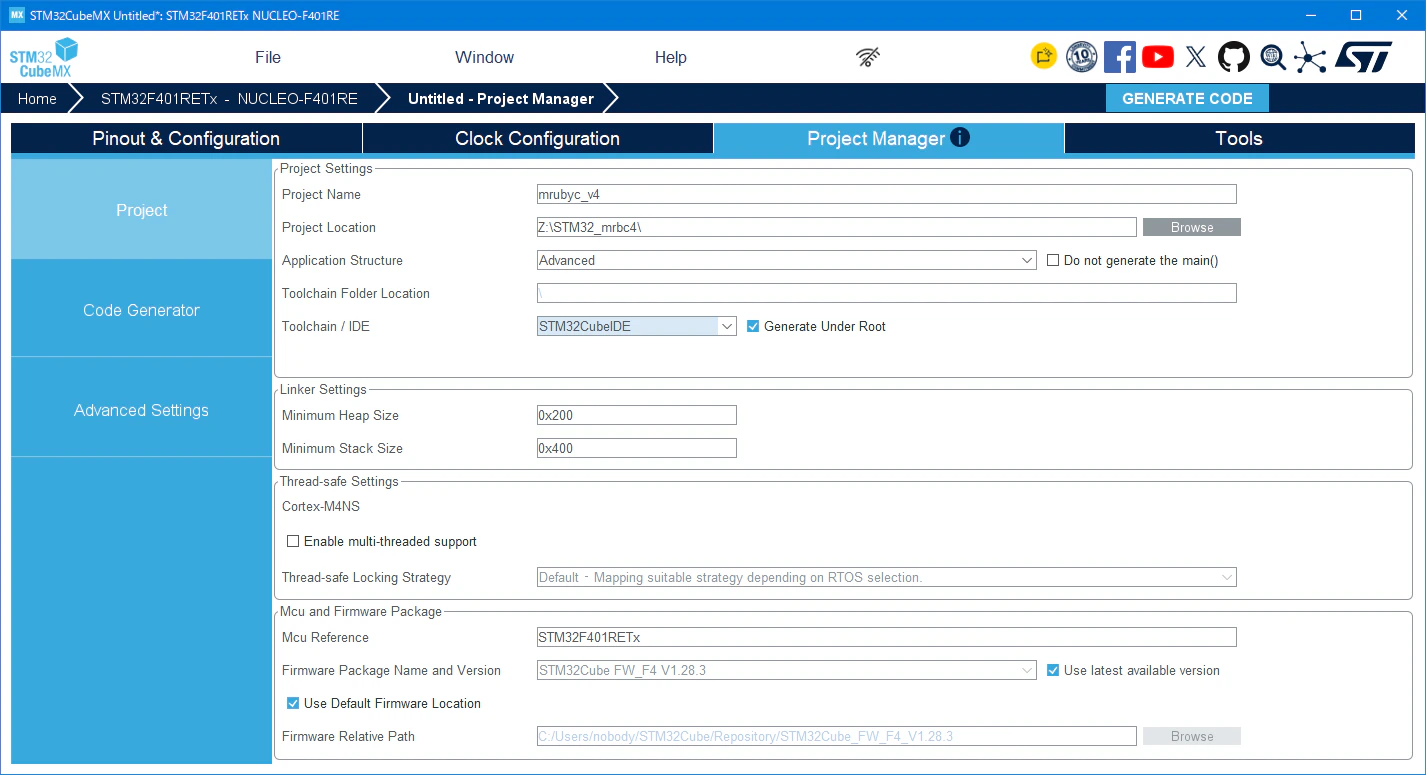Uncheck Use latest available version
Viewport: 1426px width, 775px height.
click(x=1053, y=670)
